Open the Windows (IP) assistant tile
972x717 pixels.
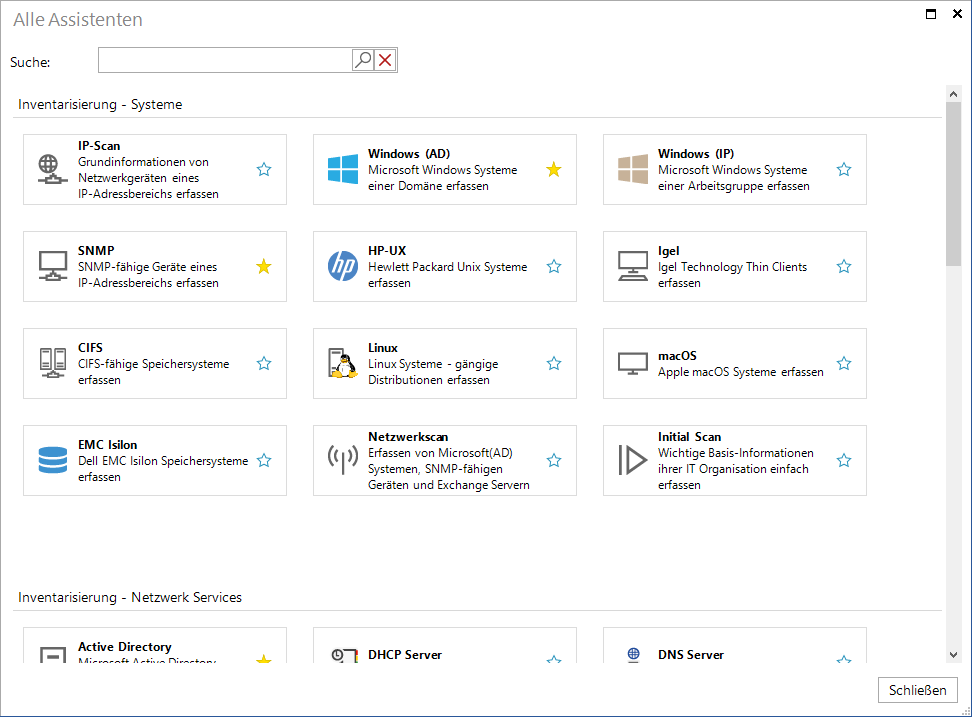pyautogui.click(x=735, y=170)
